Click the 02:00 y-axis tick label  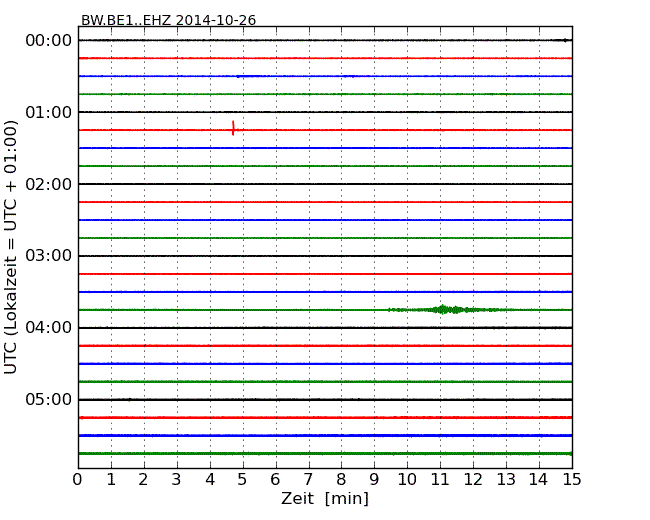49,184
